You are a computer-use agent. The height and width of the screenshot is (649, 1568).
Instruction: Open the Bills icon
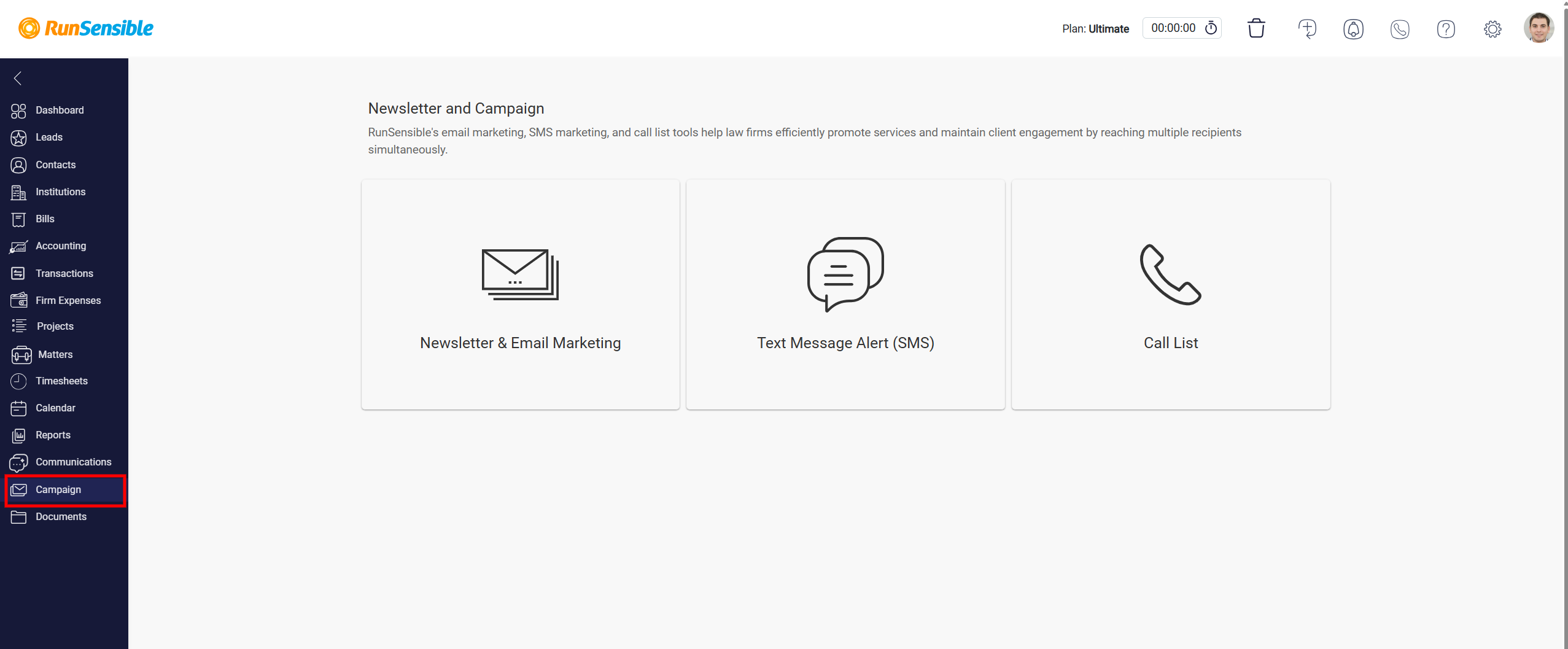pyautogui.click(x=18, y=219)
